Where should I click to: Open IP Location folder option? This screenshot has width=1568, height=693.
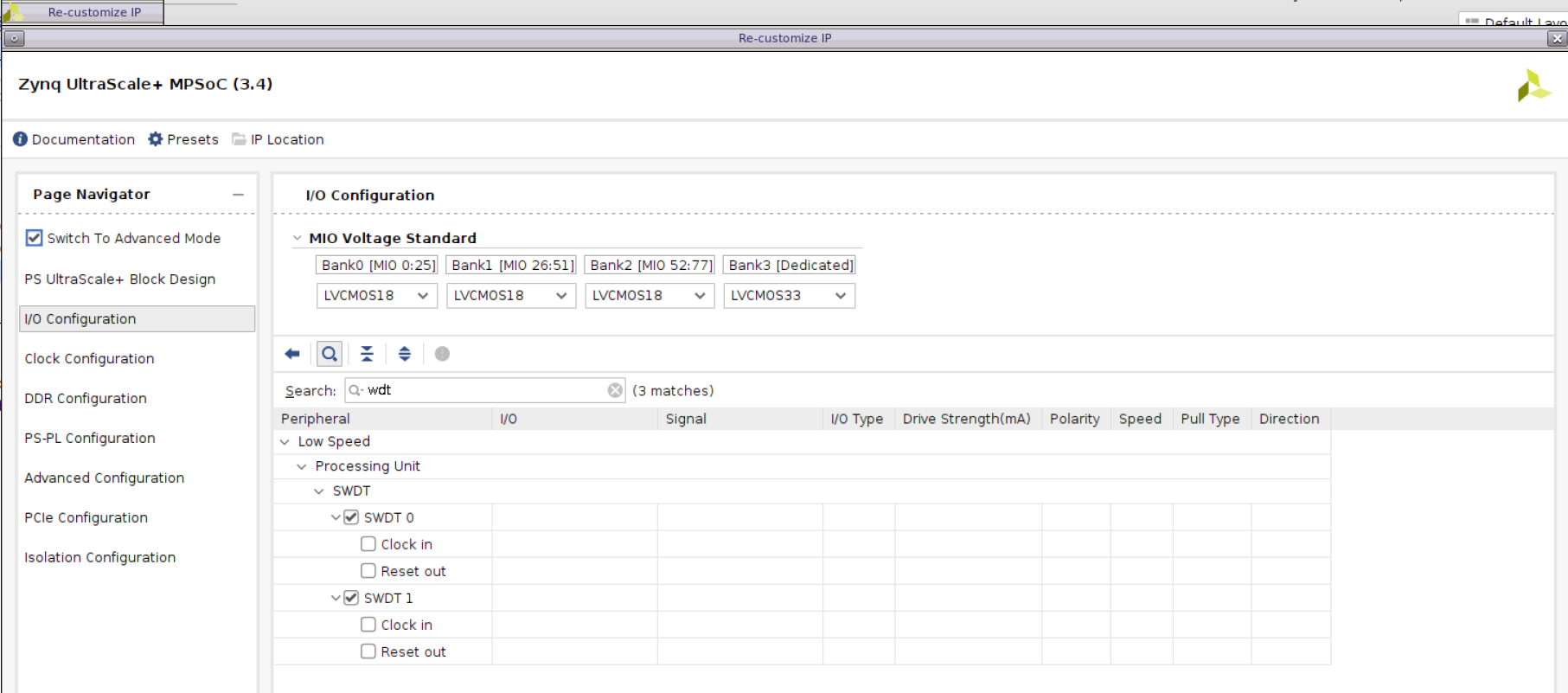(278, 139)
